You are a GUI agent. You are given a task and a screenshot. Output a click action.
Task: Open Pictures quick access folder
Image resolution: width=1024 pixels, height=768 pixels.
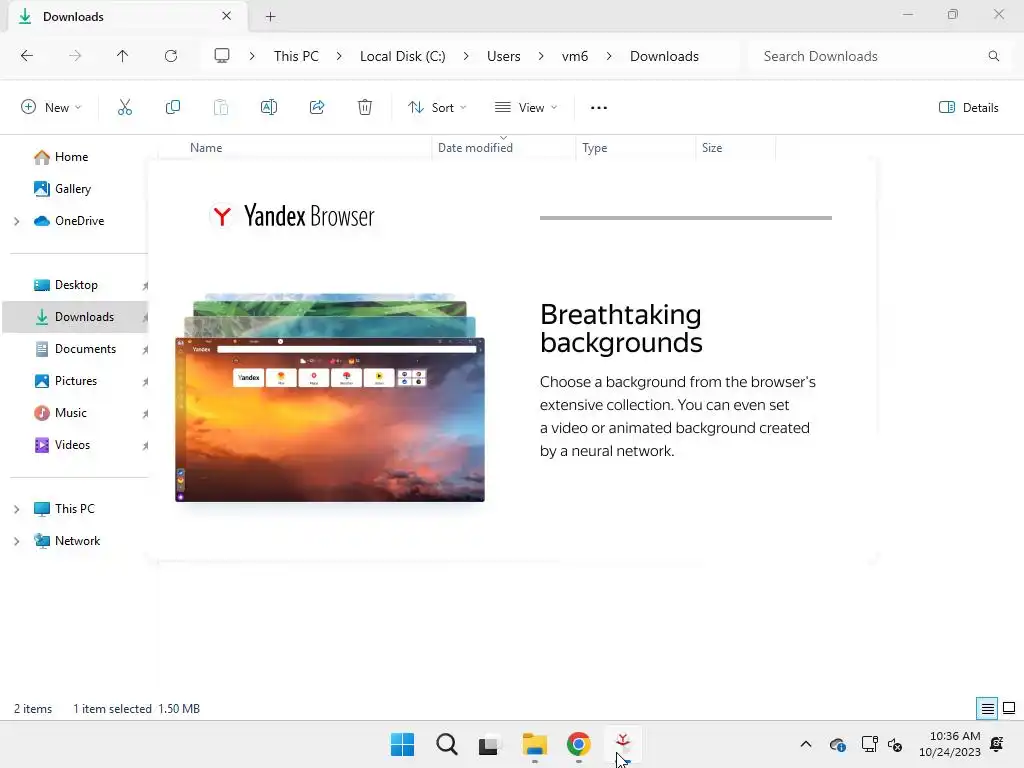pyautogui.click(x=76, y=381)
